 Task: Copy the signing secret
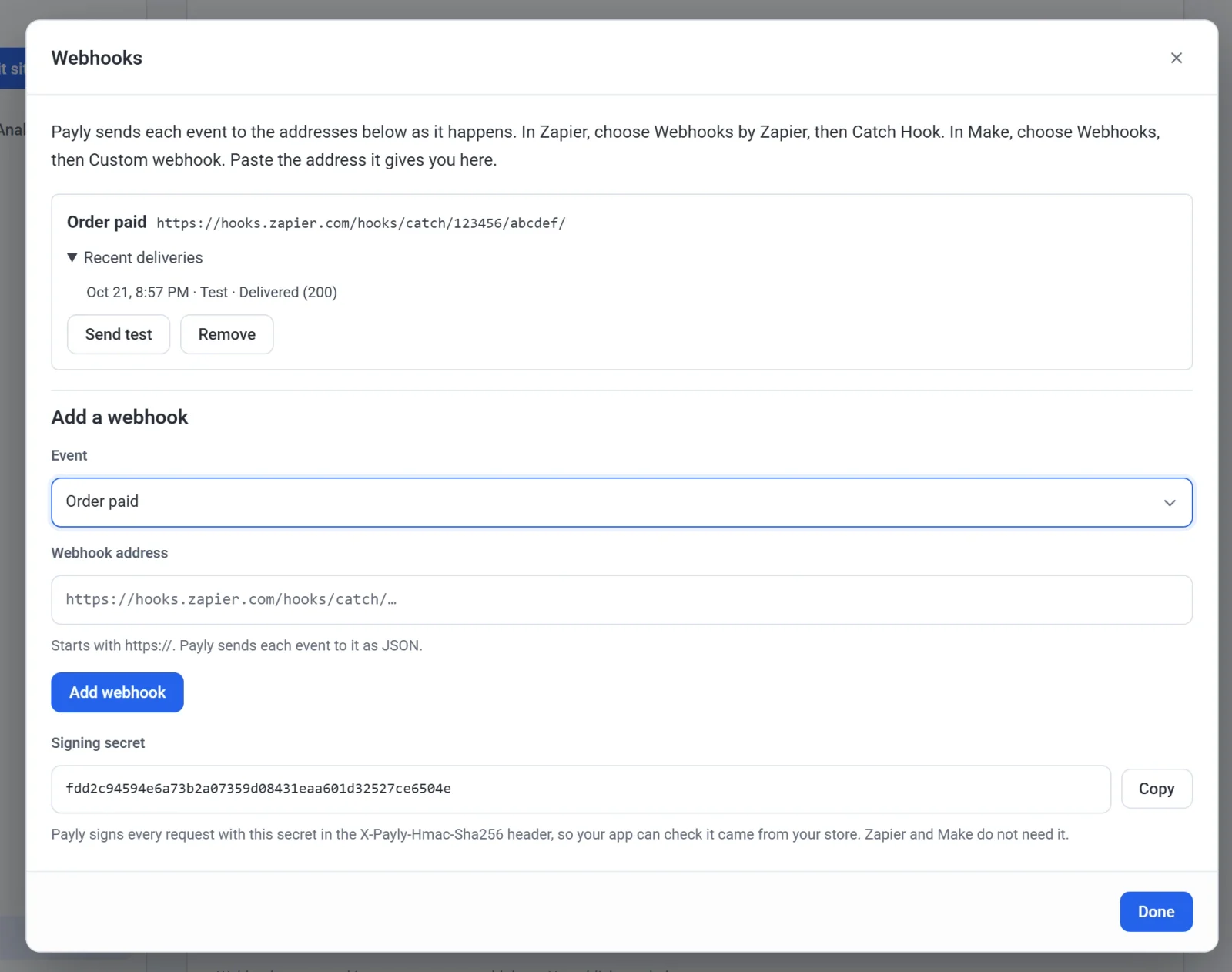pos(1157,789)
